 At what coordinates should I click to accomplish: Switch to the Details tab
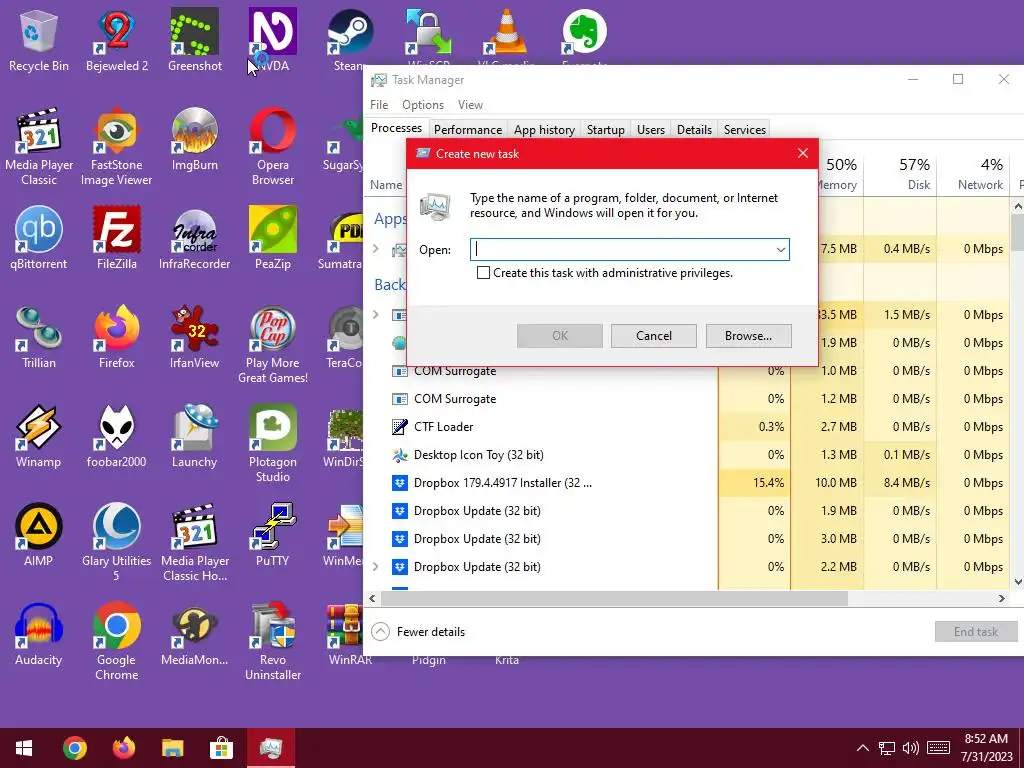[x=694, y=129]
